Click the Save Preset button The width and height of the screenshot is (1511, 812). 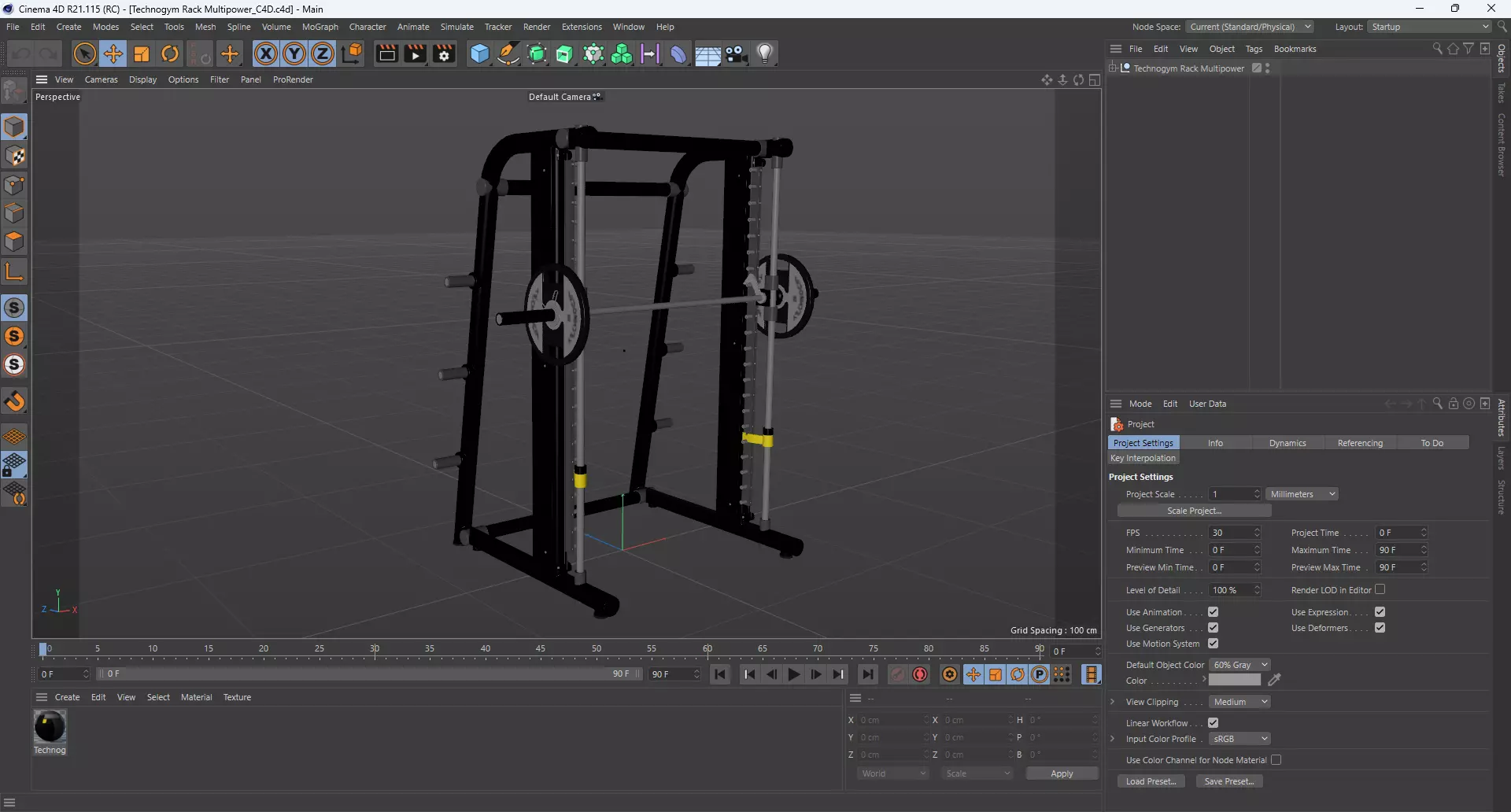[1229, 781]
